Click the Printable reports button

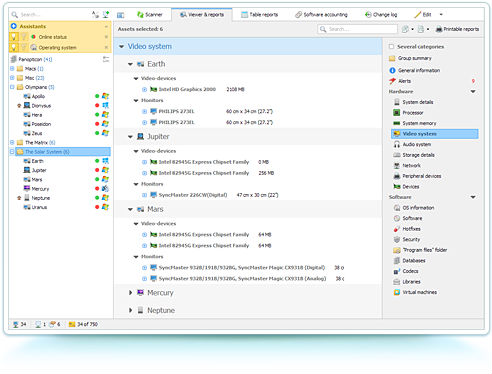(x=457, y=29)
